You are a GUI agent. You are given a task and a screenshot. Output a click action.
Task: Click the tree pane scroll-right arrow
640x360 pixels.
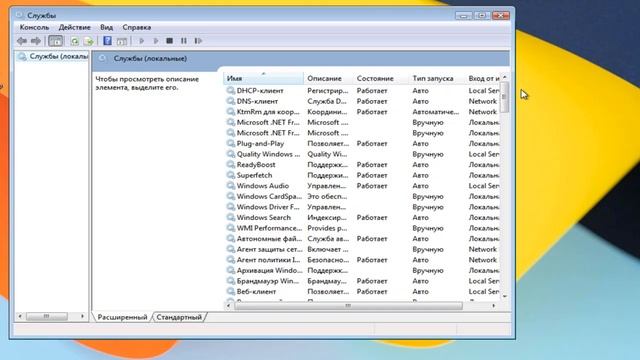pyautogui.click(x=82, y=316)
